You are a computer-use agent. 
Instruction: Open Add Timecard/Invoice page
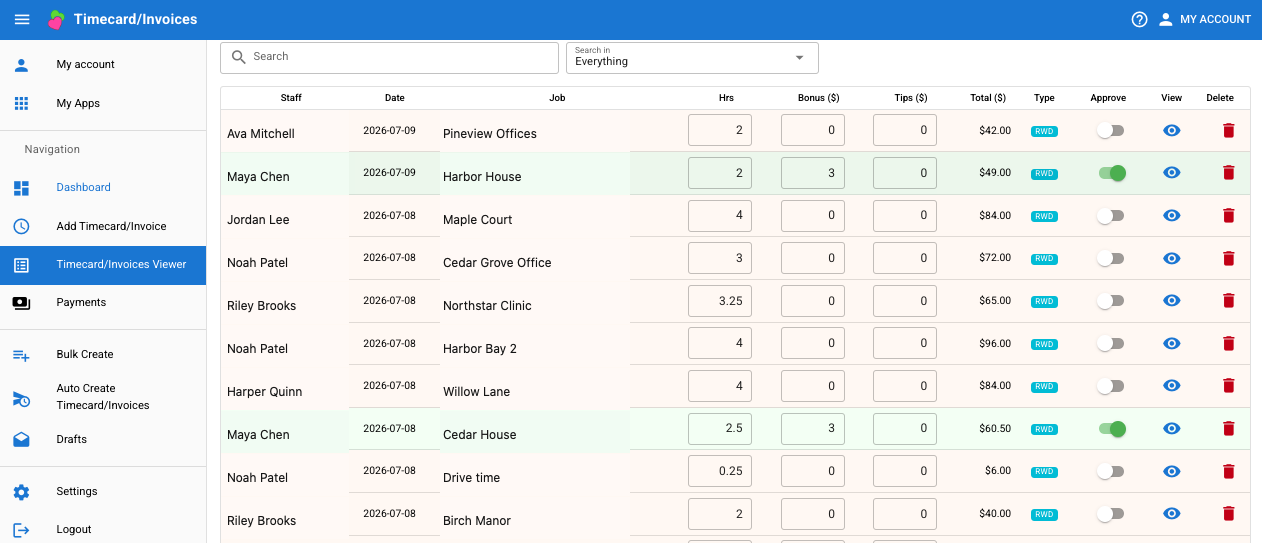pyautogui.click(x=103, y=227)
